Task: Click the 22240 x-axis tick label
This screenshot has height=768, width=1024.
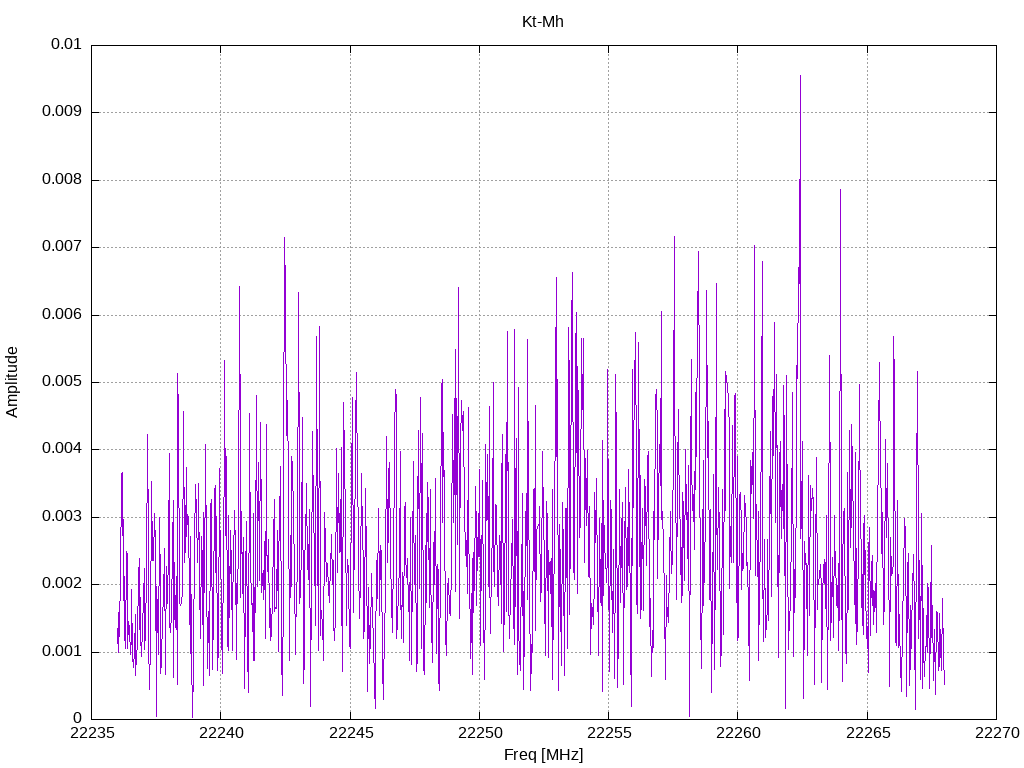Action: click(220, 735)
